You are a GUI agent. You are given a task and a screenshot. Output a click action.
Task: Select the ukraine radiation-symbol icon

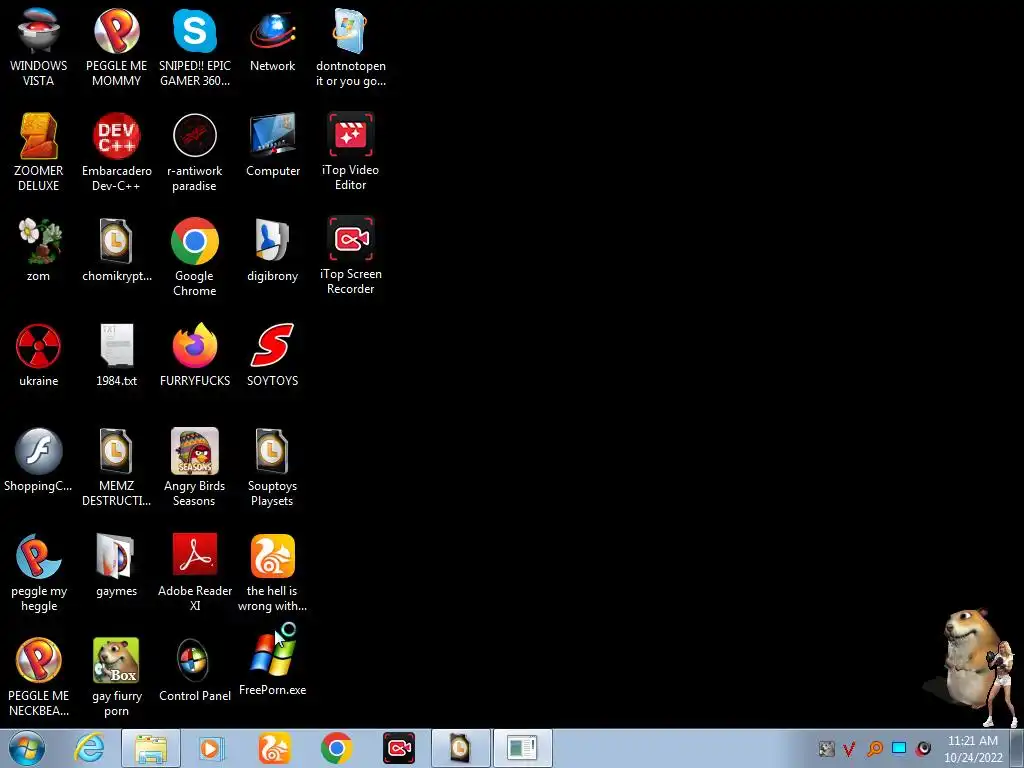(39, 355)
